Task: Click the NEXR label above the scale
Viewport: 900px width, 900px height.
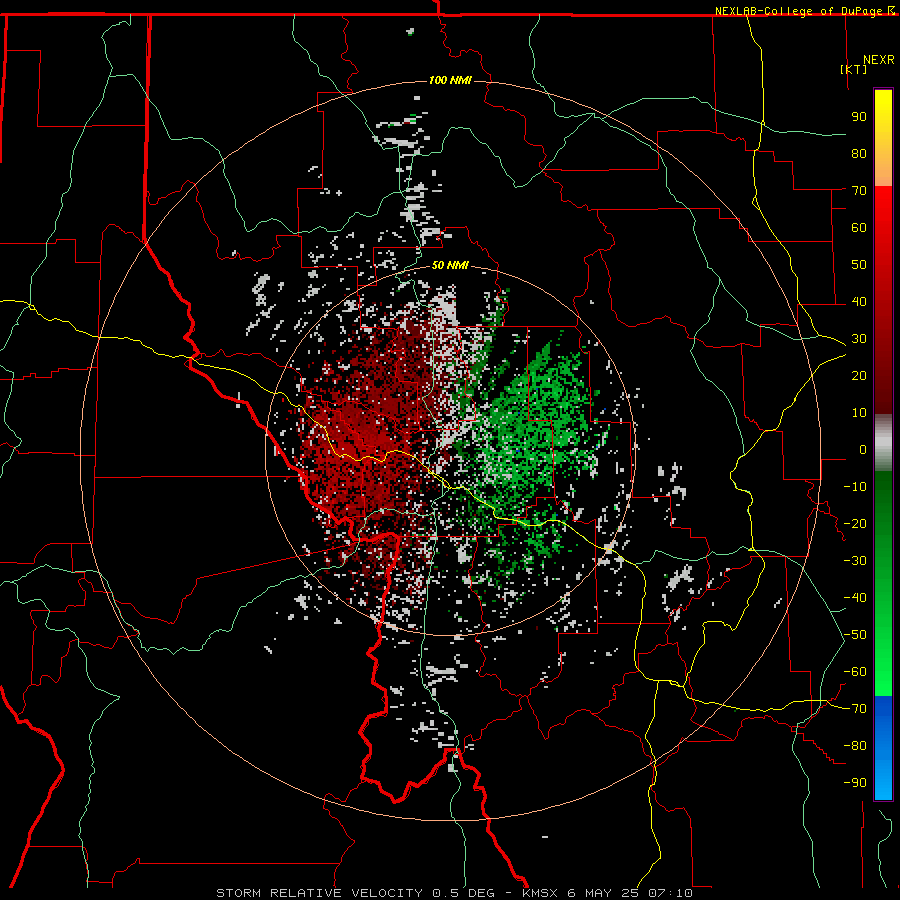Action: click(879, 60)
